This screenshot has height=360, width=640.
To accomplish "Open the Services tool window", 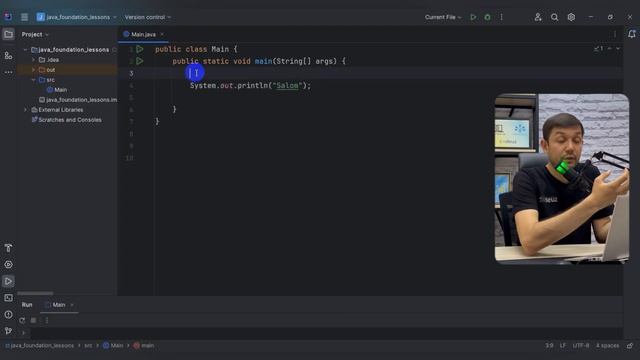I will pos(8,264).
